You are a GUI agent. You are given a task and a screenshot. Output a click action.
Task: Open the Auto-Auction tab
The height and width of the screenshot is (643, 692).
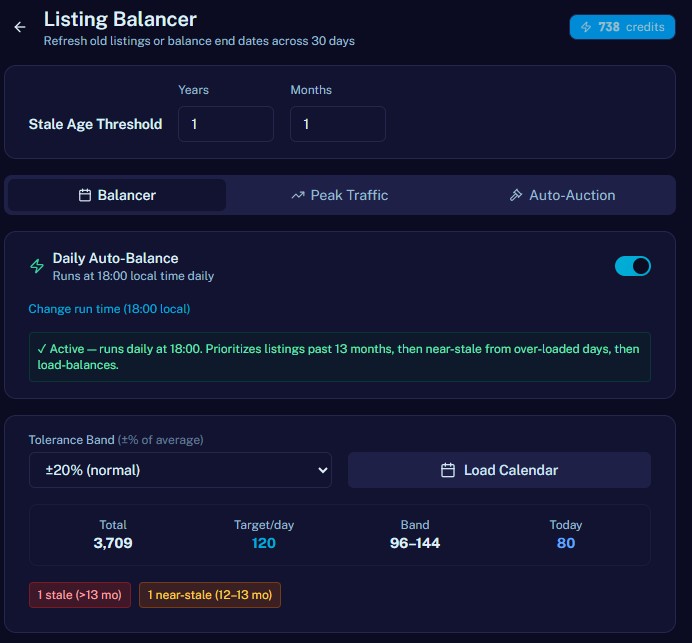click(x=562, y=195)
